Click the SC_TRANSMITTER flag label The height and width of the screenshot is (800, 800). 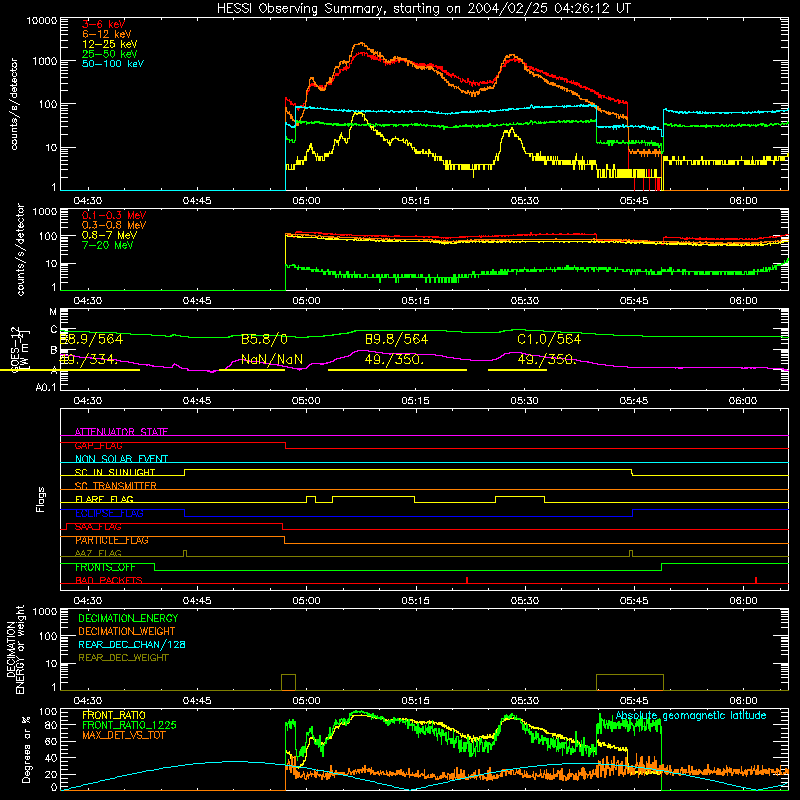[116, 486]
